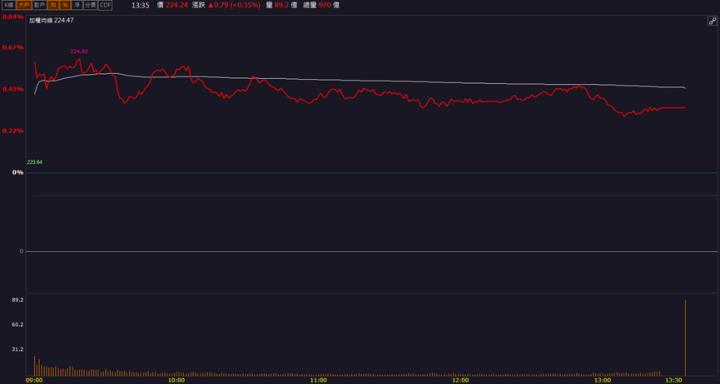This screenshot has width=720, height=384.
Task: Toggle the highlighted 大戶 button in toolbar
Action: tap(24, 5)
